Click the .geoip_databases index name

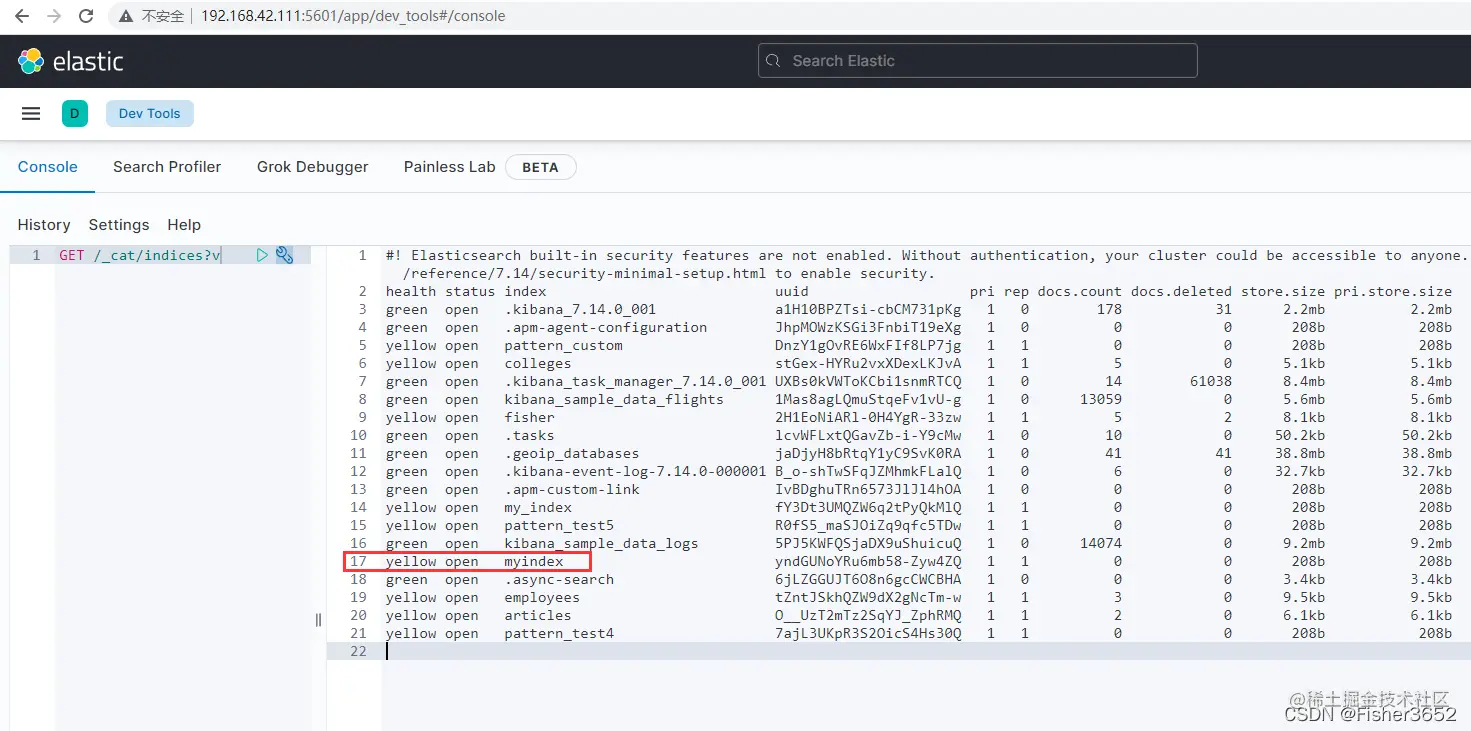click(x=572, y=453)
